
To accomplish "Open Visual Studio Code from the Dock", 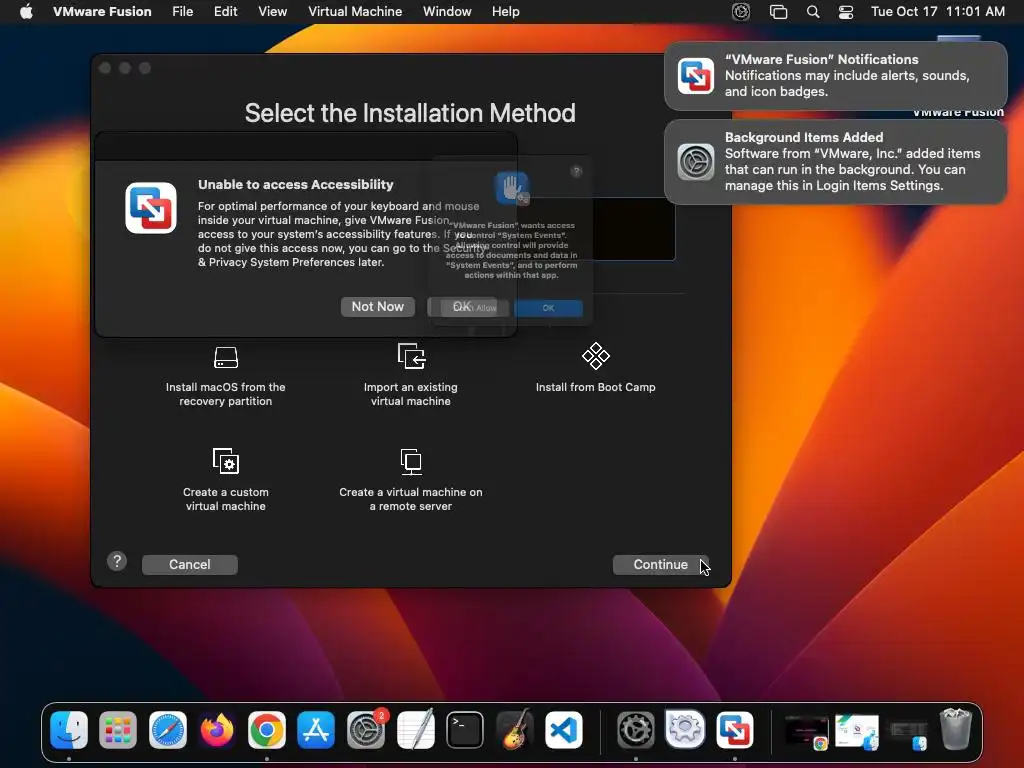I will click(x=564, y=729).
